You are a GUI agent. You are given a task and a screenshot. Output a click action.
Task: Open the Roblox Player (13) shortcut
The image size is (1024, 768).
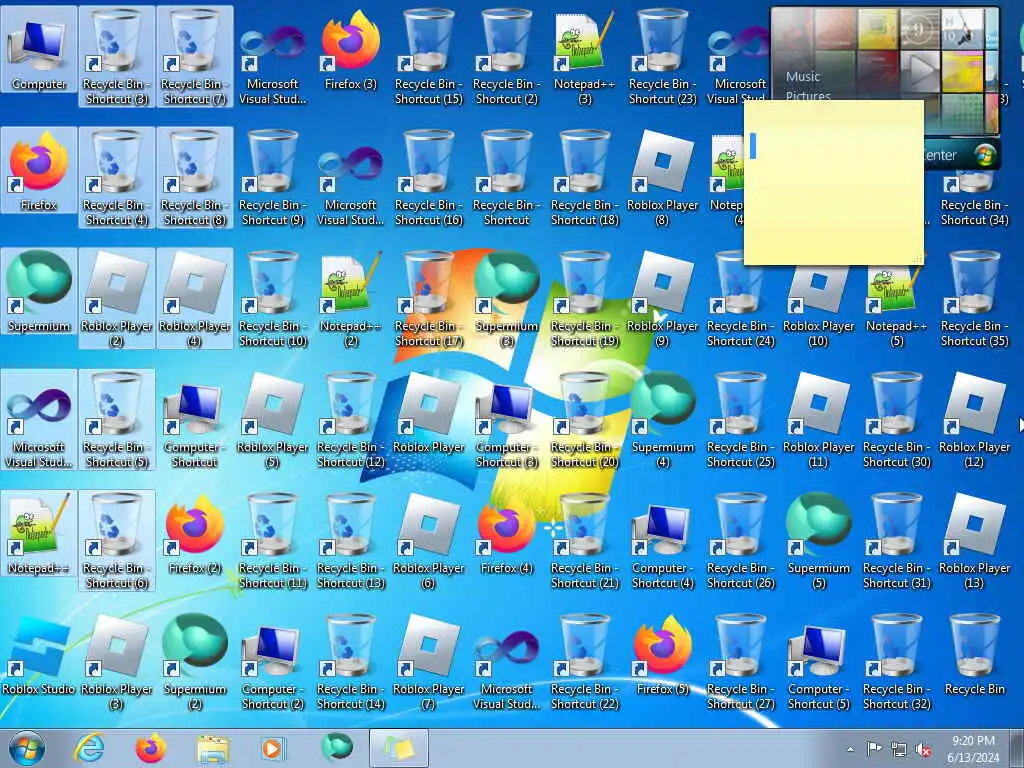click(974, 541)
